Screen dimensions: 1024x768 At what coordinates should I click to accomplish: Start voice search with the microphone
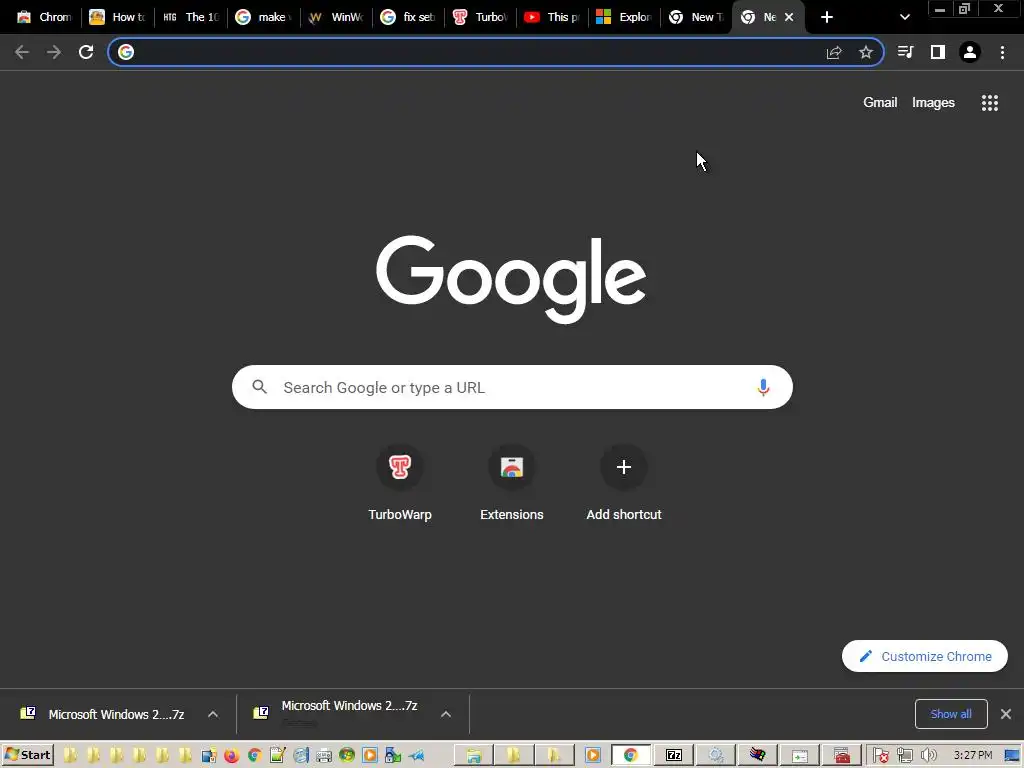click(x=763, y=387)
